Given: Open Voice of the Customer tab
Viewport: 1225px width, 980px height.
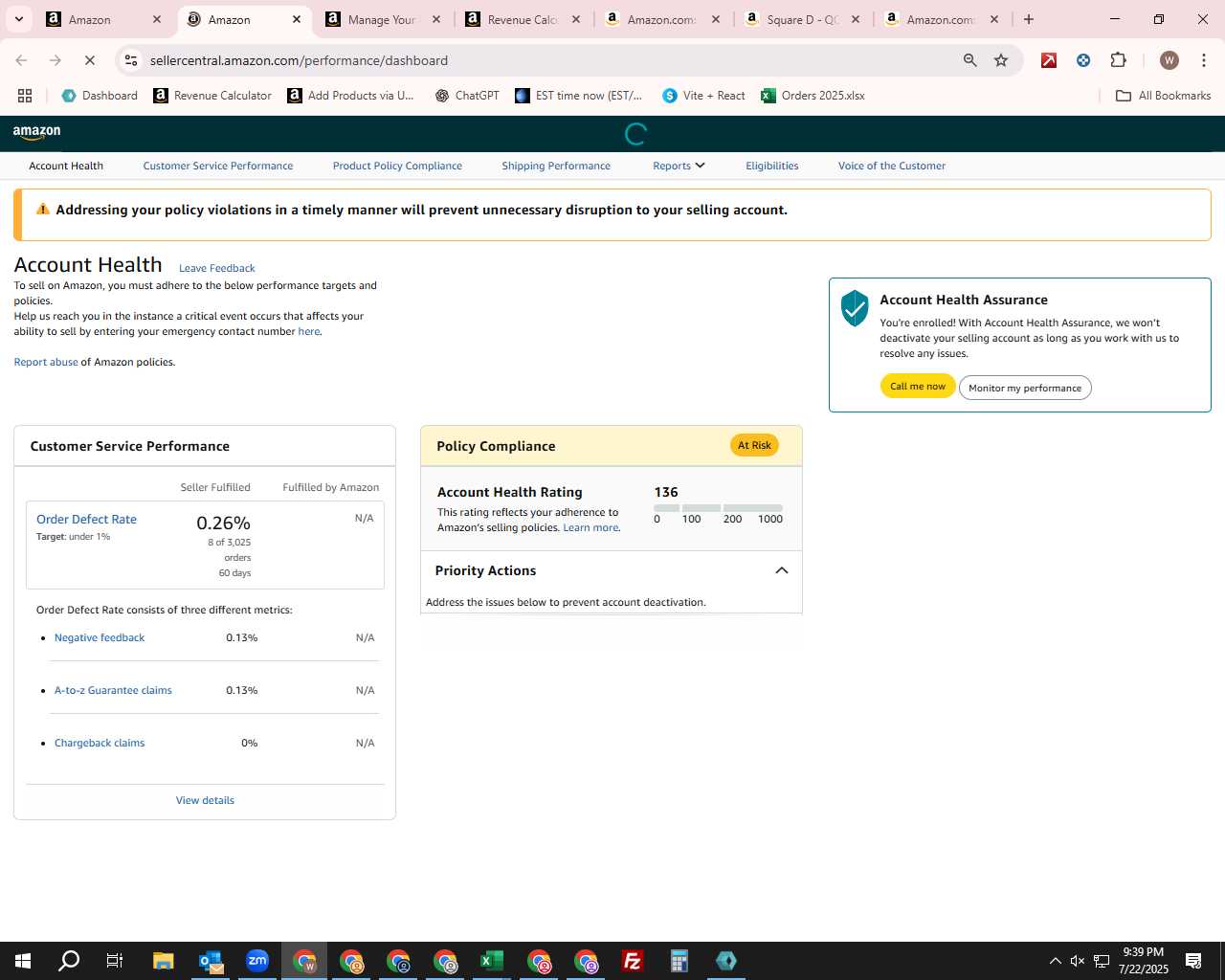Looking at the screenshot, I should (x=892, y=166).
